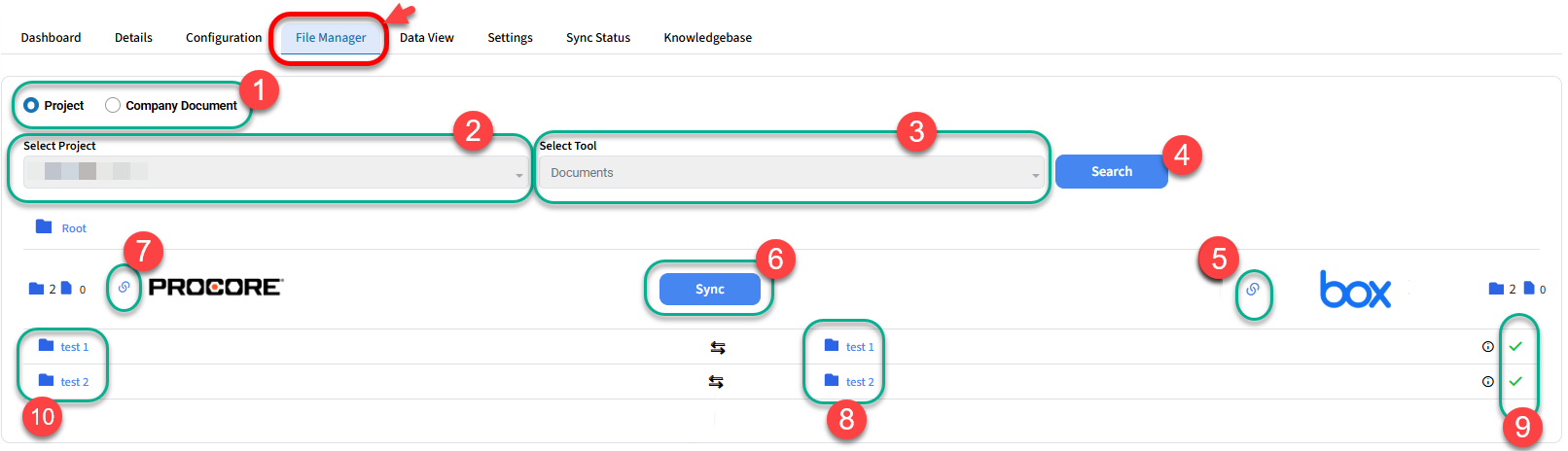Open Box-side test 2 folder
This screenshot has width=1568, height=451.
coord(859,382)
